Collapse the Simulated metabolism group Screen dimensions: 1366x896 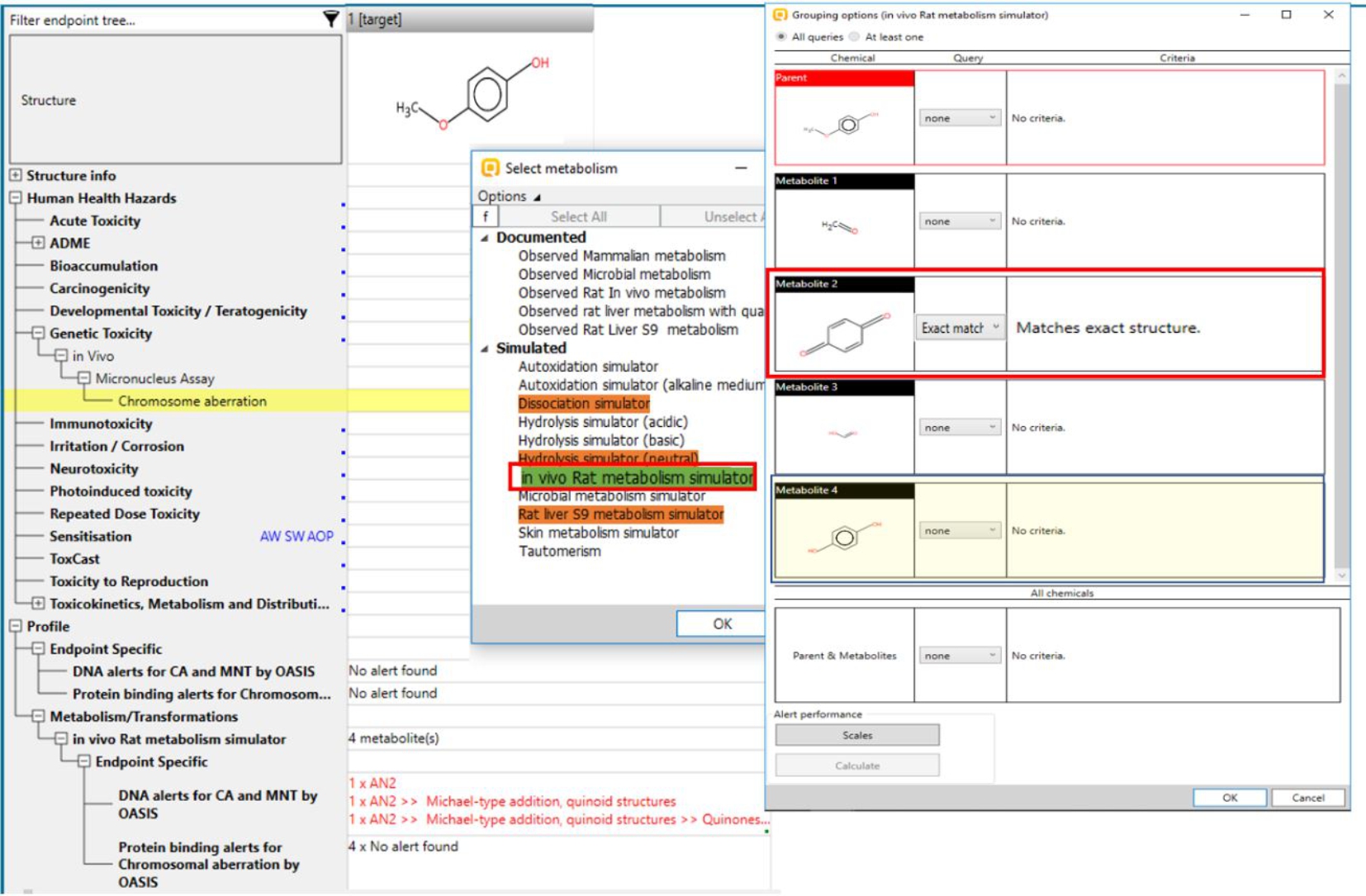[485, 348]
